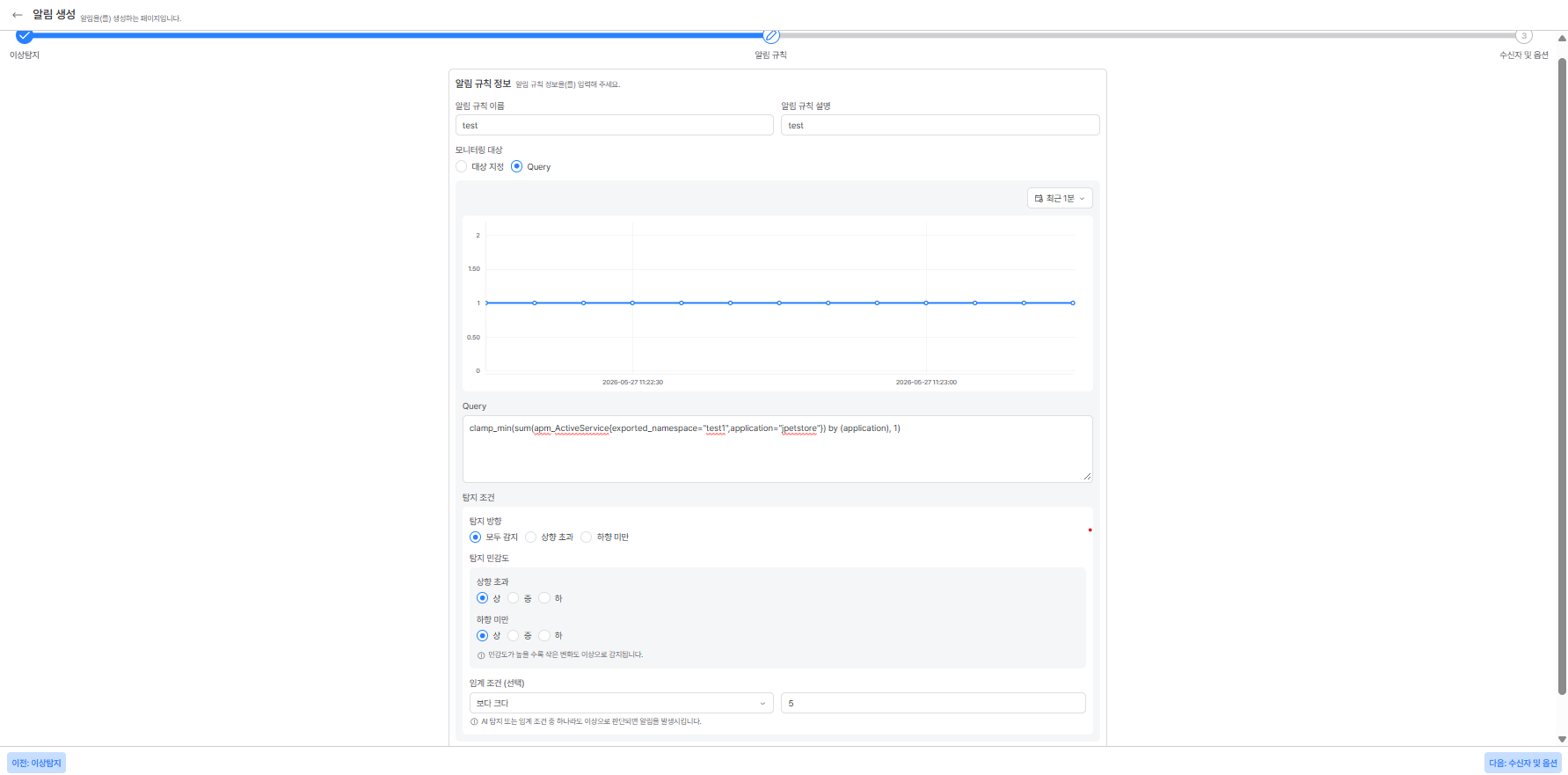Screen dimensions: 1568x775
Task: Click the 수신자 및 옵션 step label
Action: coord(1524,55)
